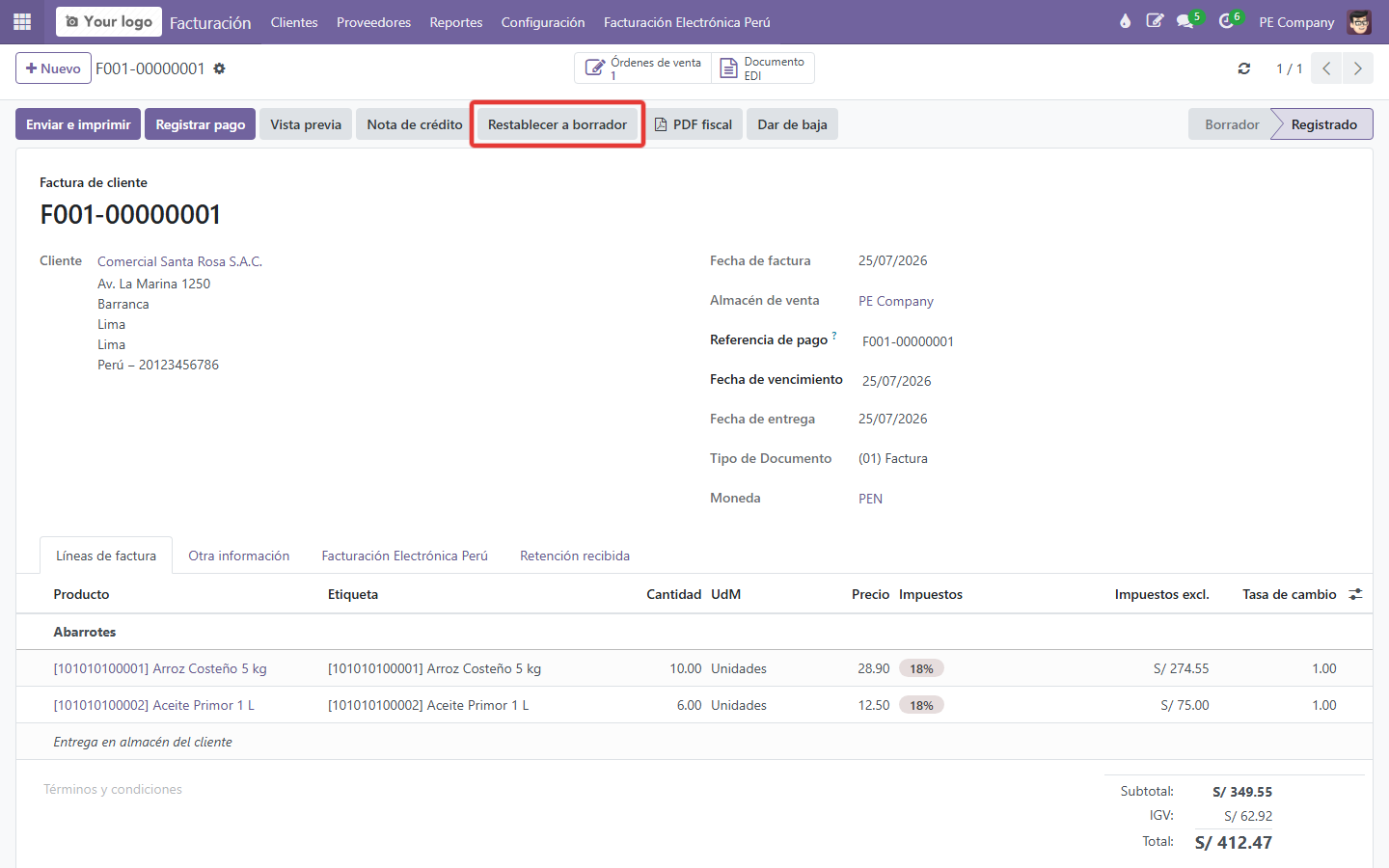Open the Configuración menu
The height and width of the screenshot is (868, 1389).
coord(543,22)
